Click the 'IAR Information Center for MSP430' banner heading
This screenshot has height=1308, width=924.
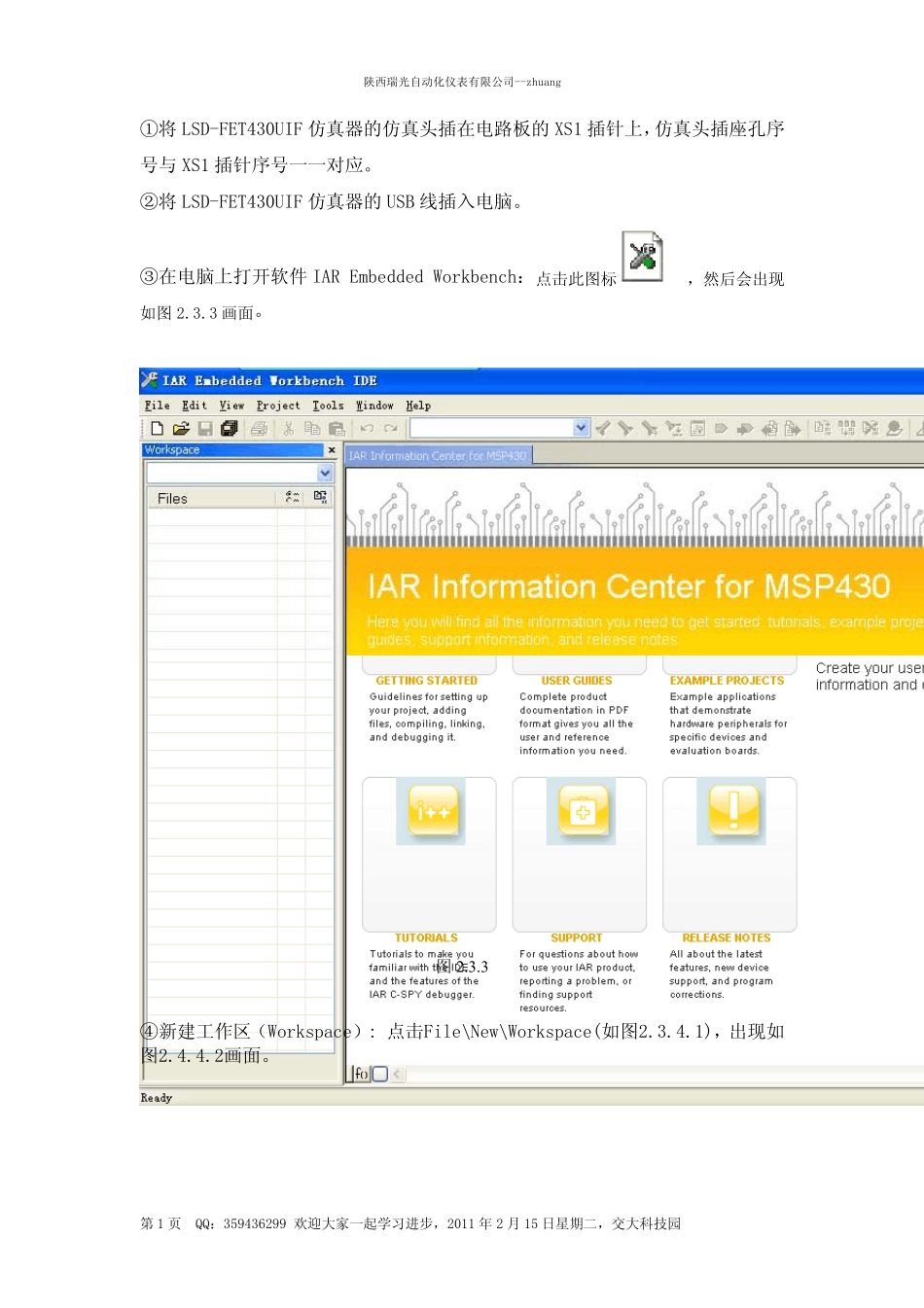628,586
